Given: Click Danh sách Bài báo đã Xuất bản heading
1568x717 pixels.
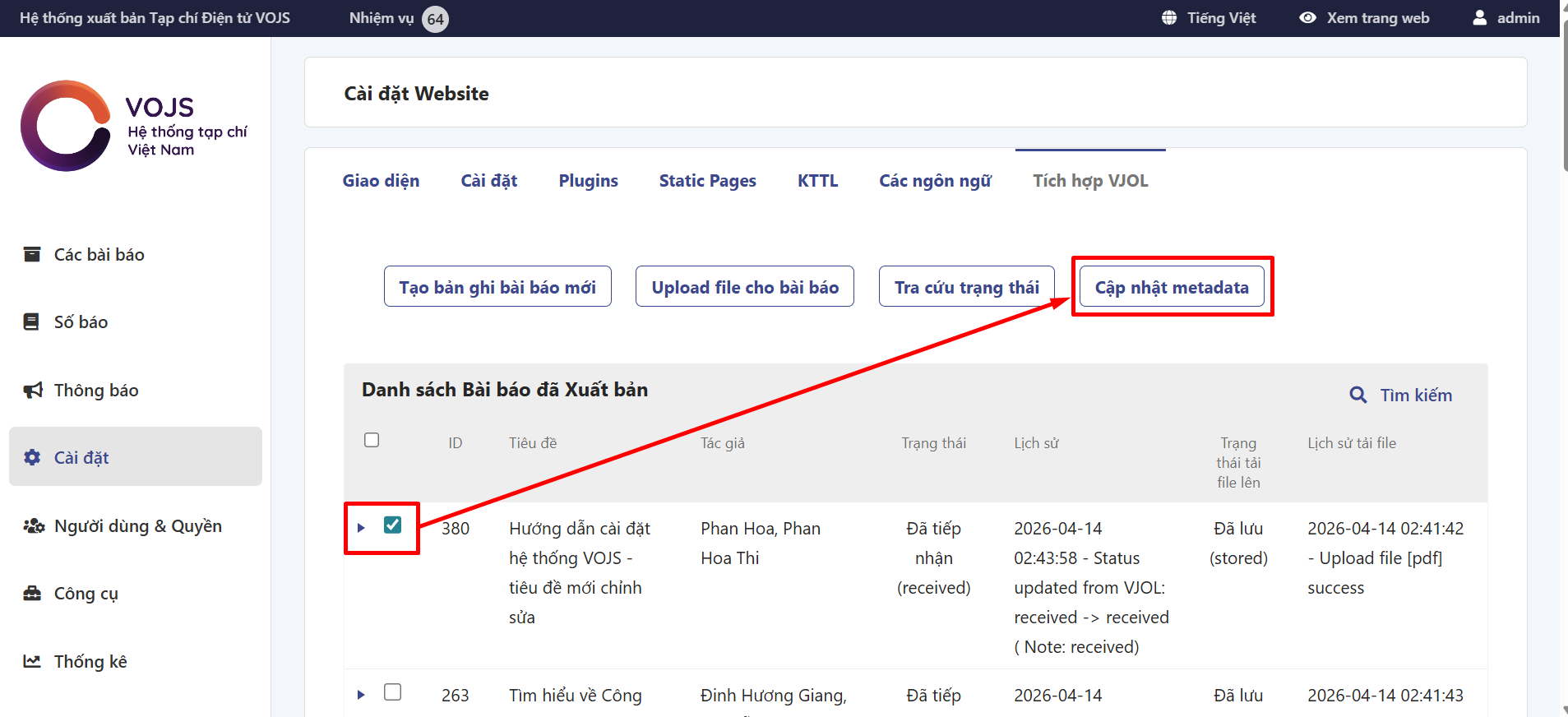Looking at the screenshot, I should 505,390.
